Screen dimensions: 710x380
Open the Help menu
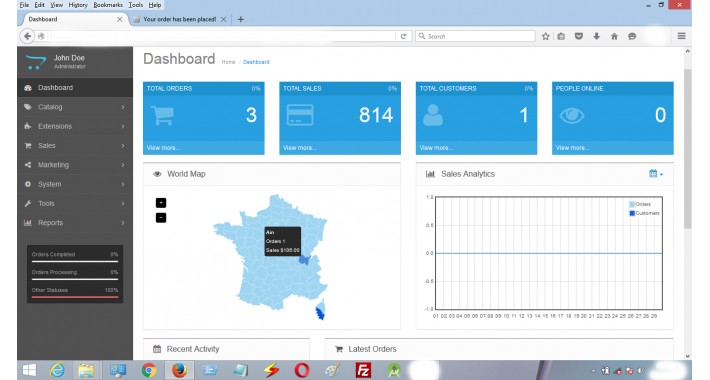click(x=155, y=5)
